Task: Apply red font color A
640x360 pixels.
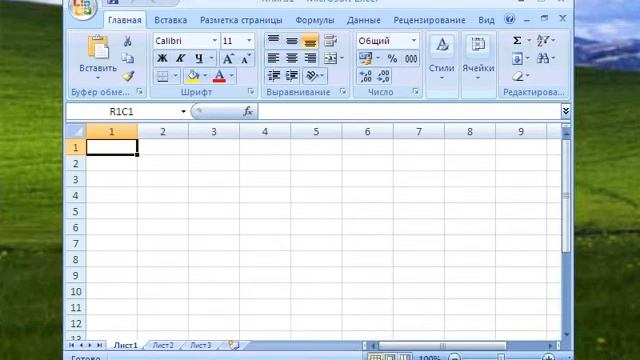Action: point(219,76)
